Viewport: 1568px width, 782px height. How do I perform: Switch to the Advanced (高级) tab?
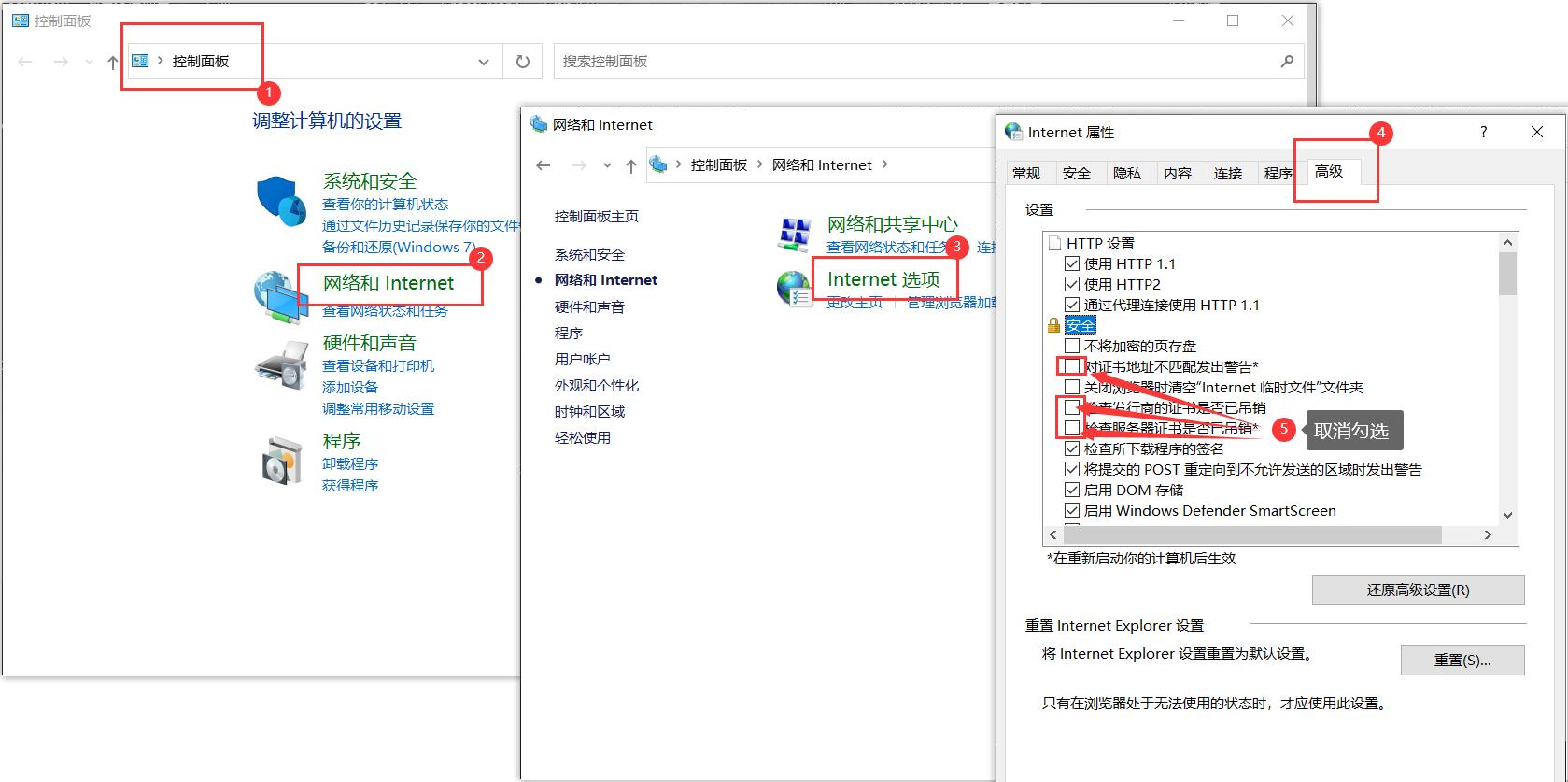[1328, 172]
